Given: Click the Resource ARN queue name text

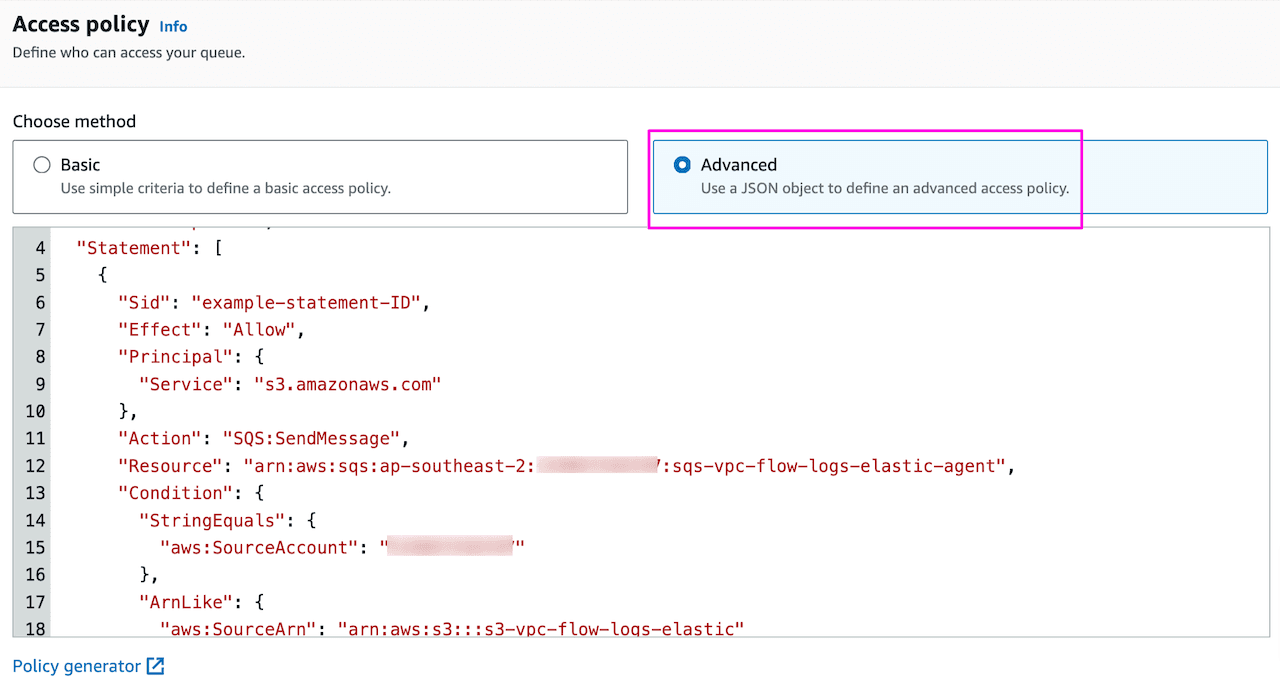Looking at the screenshot, I should (838, 465).
